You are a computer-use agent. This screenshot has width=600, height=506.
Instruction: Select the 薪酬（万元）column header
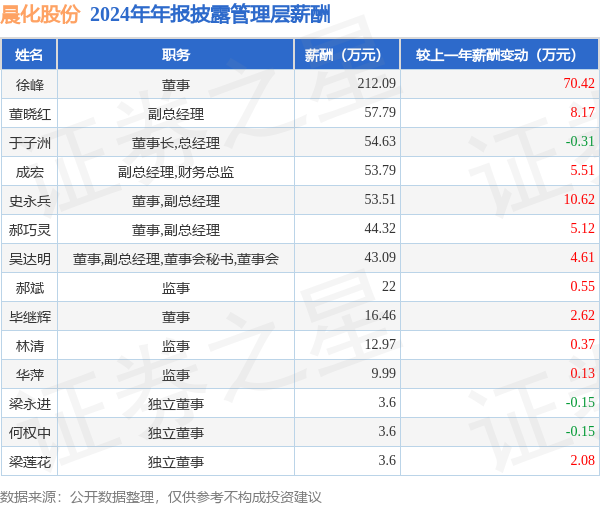coord(347,55)
